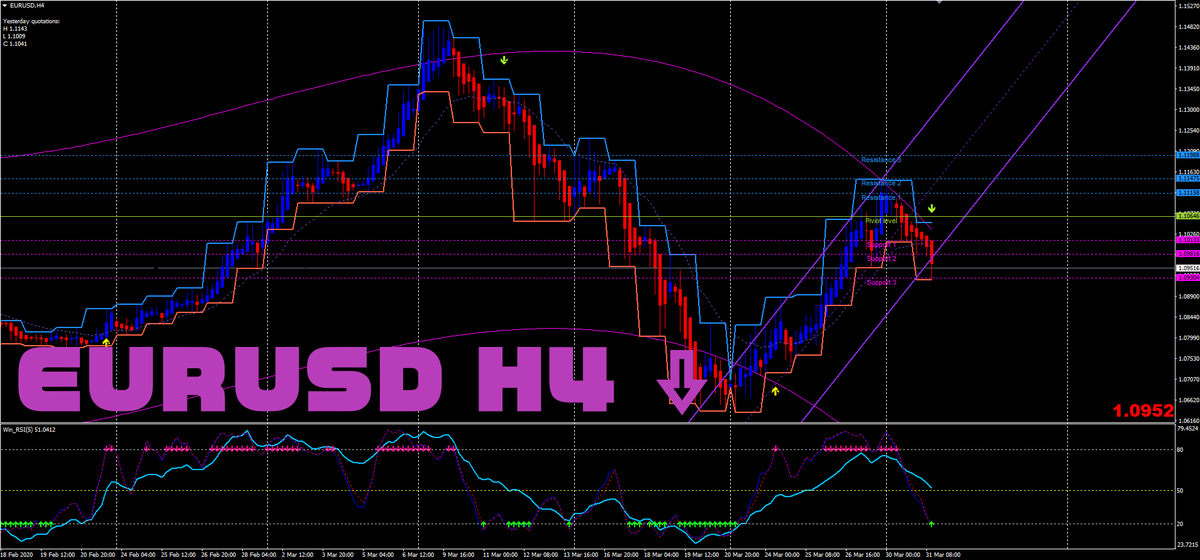Click the yellow sell arrow near 31 Mar

[931, 210]
